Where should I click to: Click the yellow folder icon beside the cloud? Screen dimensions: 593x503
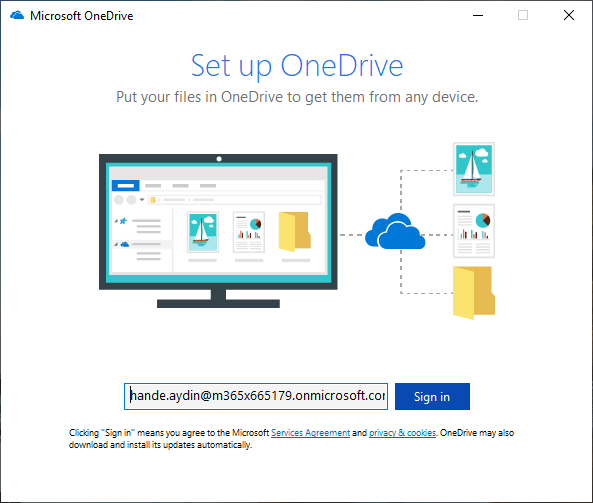(x=474, y=292)
